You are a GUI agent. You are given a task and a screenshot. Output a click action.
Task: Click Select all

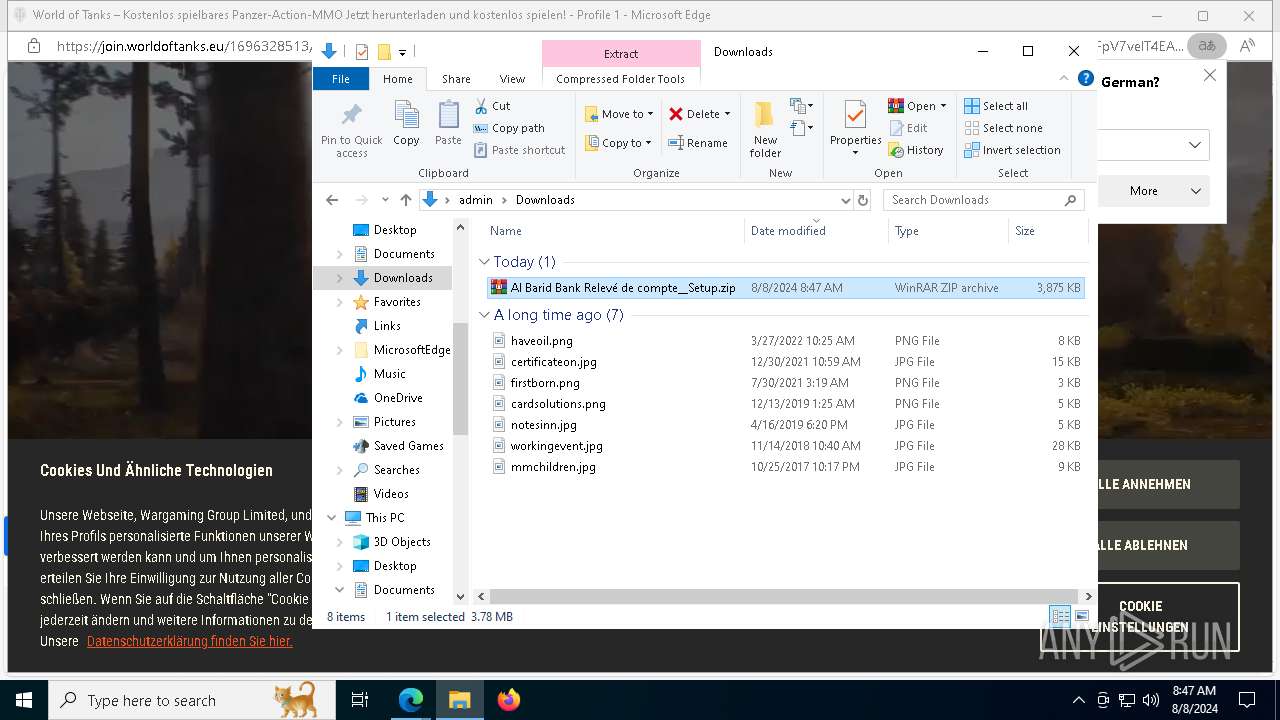tap(996, 106)
